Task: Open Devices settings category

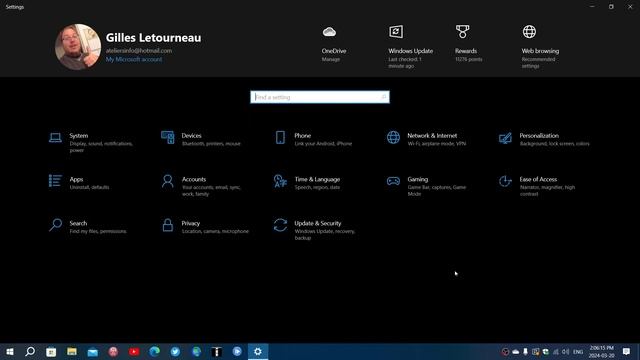Action: coord(201,139)
